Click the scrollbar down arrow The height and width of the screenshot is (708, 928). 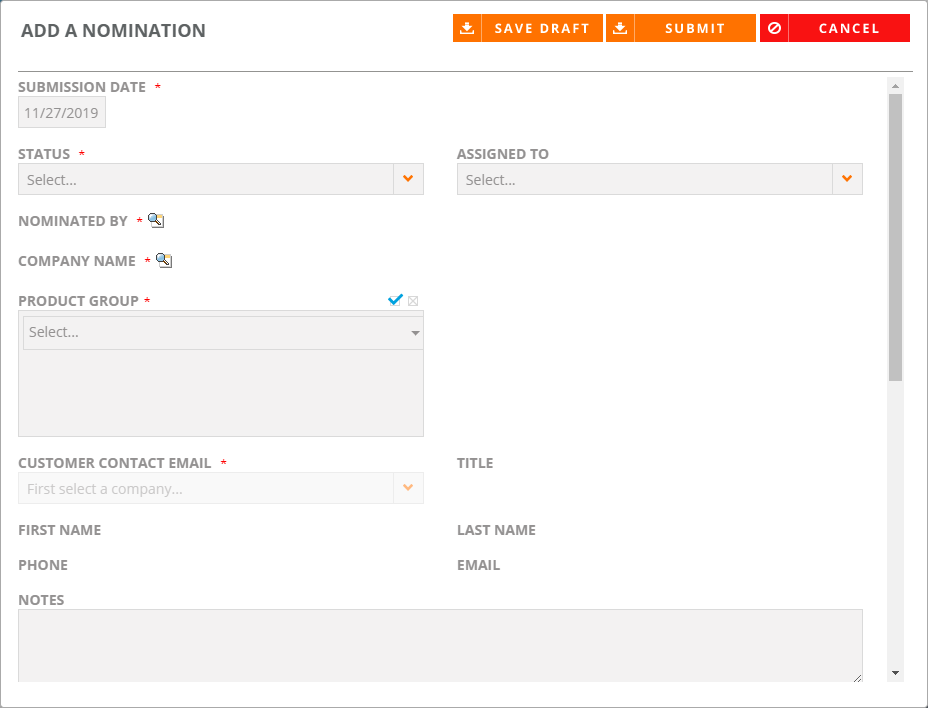click(x=895, y=673)
